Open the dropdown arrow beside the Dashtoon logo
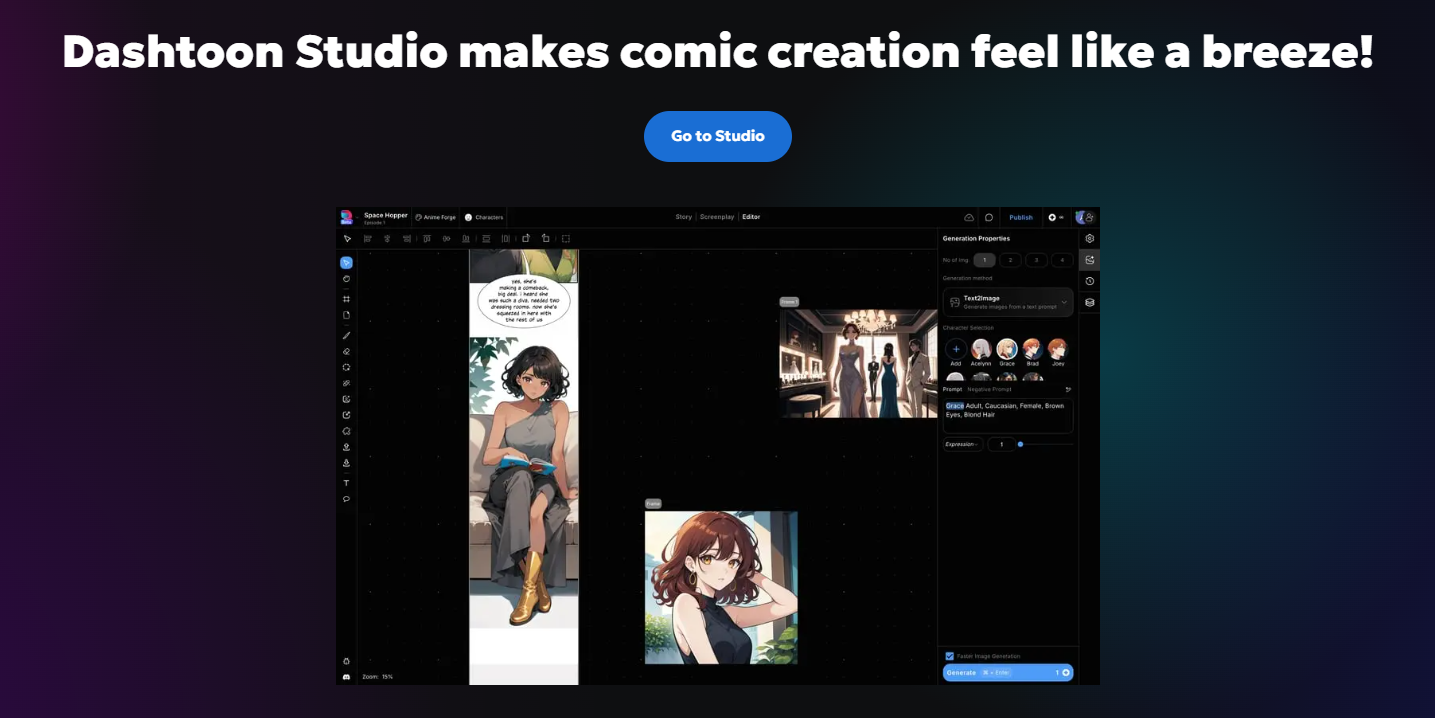1435x718 pixels. click(357, 217)
